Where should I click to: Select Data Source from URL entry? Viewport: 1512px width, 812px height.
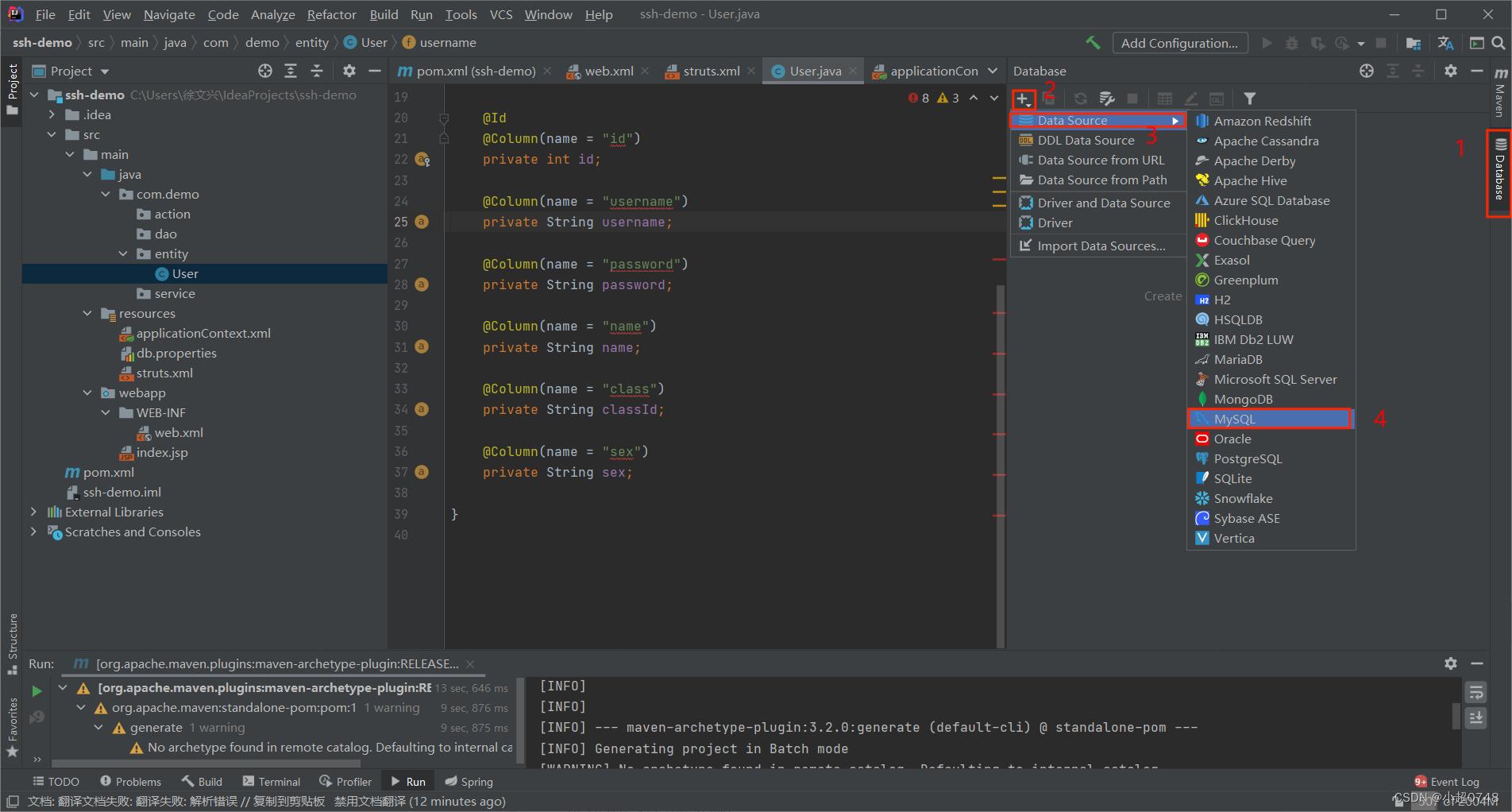1097,160
